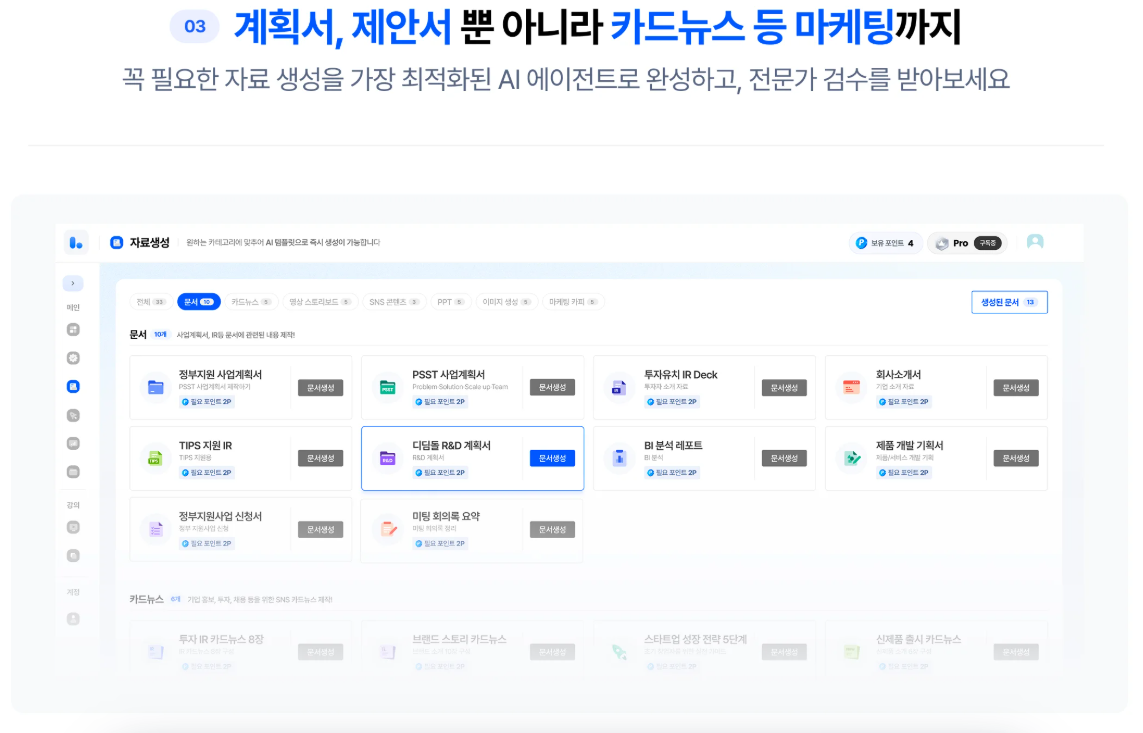Click the 필요 포인트 2P badge on 회사소개서

[904, 401]
